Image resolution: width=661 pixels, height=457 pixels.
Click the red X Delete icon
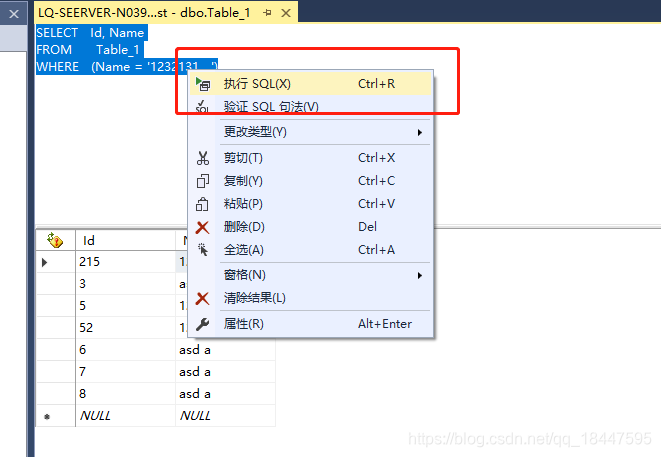[x=202, y=227]
